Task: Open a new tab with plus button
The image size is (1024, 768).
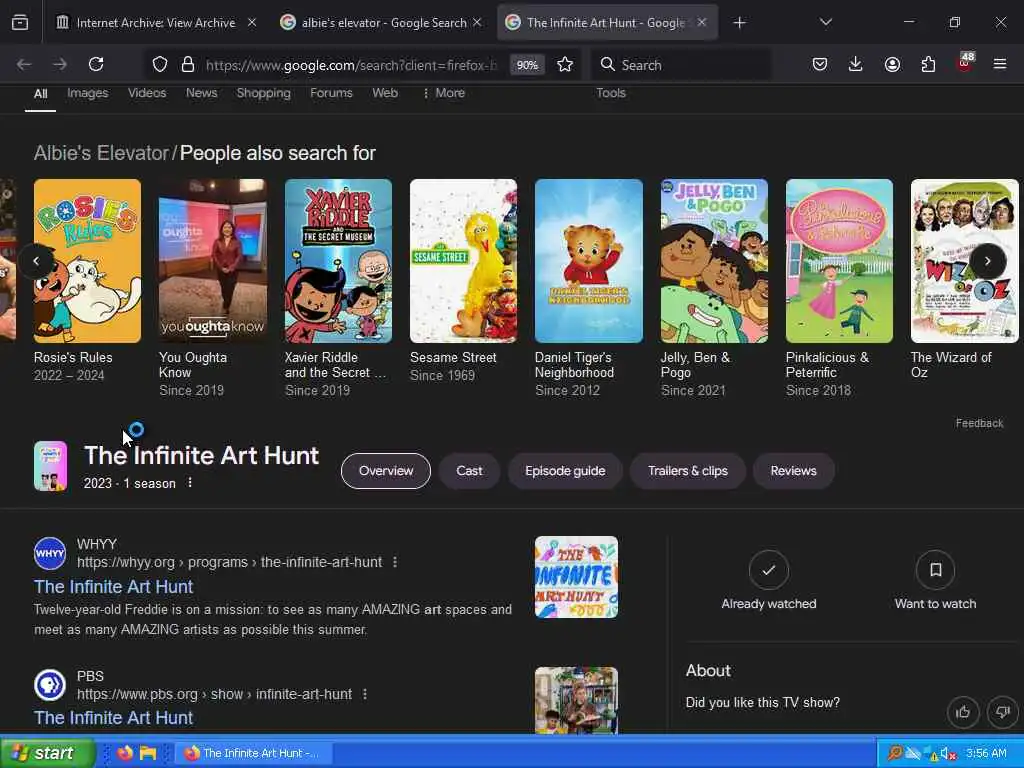Action: tap(739, 23)
